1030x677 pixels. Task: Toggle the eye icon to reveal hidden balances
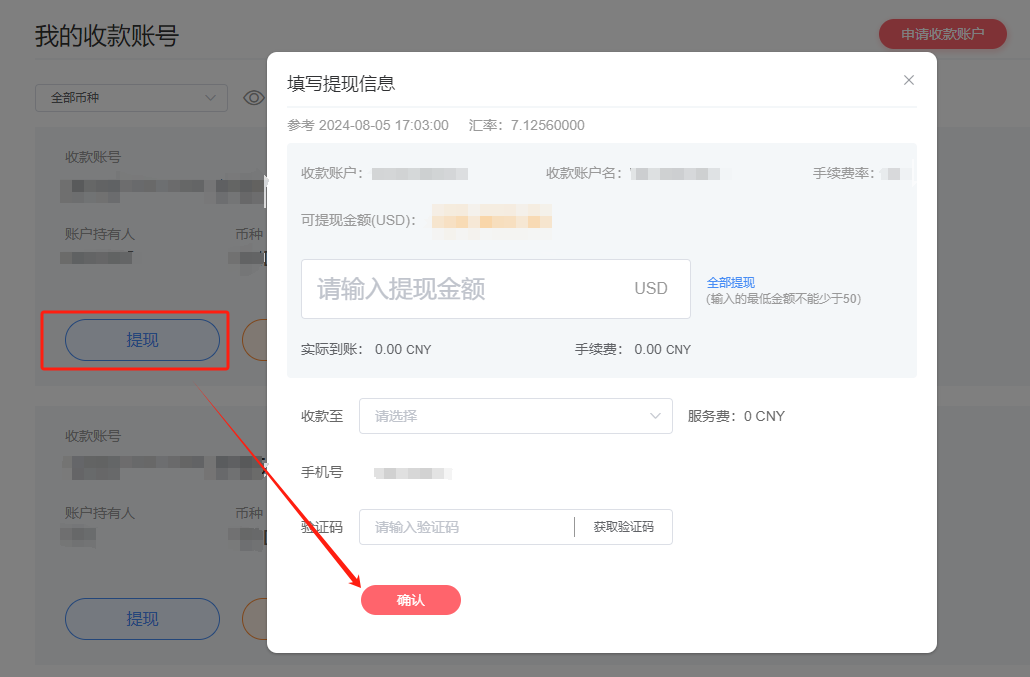[x=253, y=97]
